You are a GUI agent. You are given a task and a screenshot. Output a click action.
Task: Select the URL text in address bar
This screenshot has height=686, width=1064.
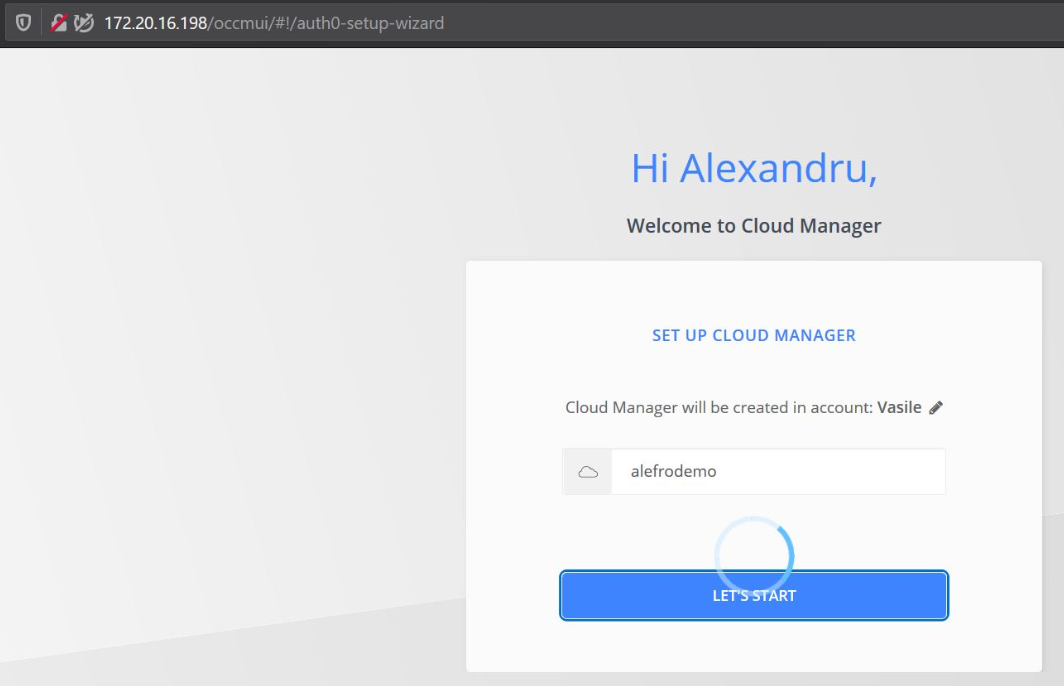tap(273, 23)
